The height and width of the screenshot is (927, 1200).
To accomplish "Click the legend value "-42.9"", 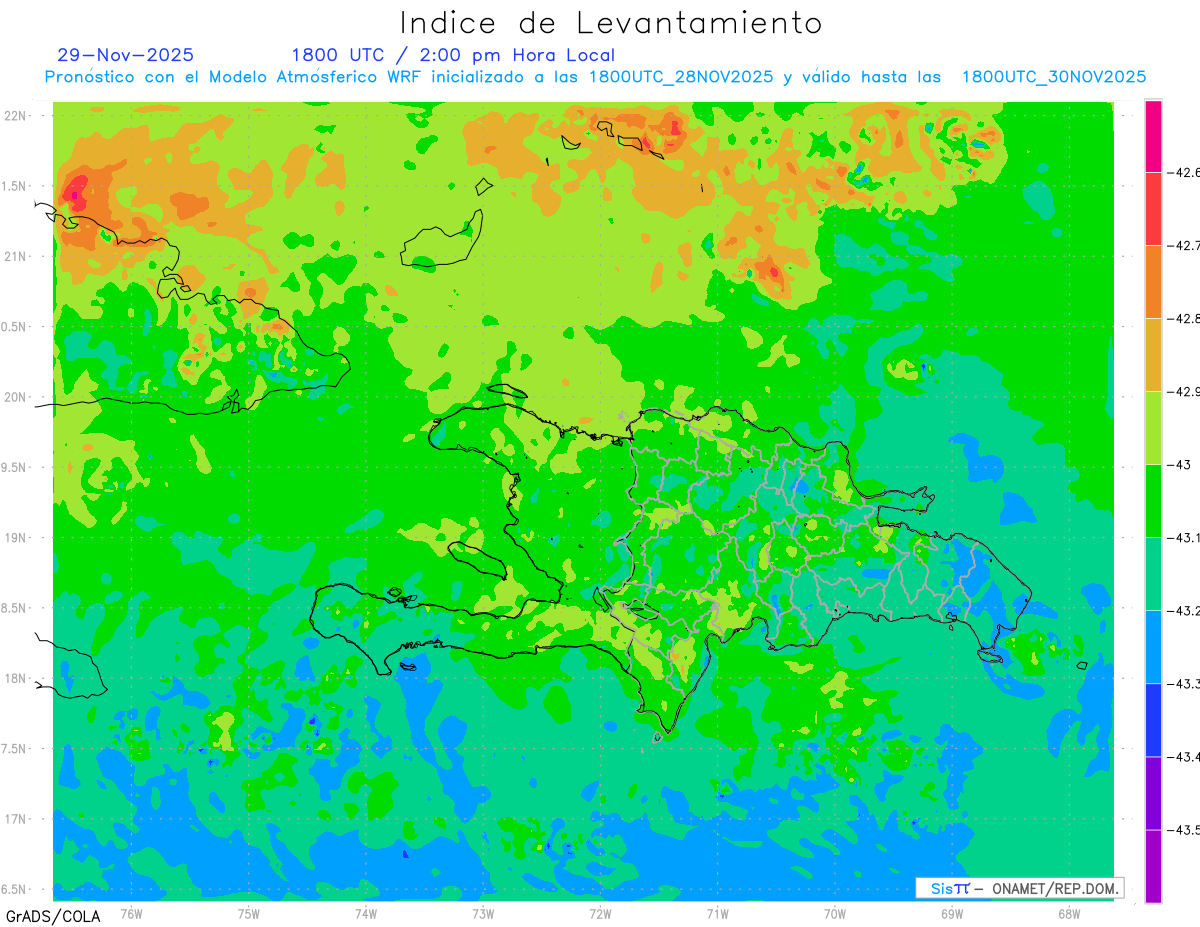I will click(x=1185, y=391).
